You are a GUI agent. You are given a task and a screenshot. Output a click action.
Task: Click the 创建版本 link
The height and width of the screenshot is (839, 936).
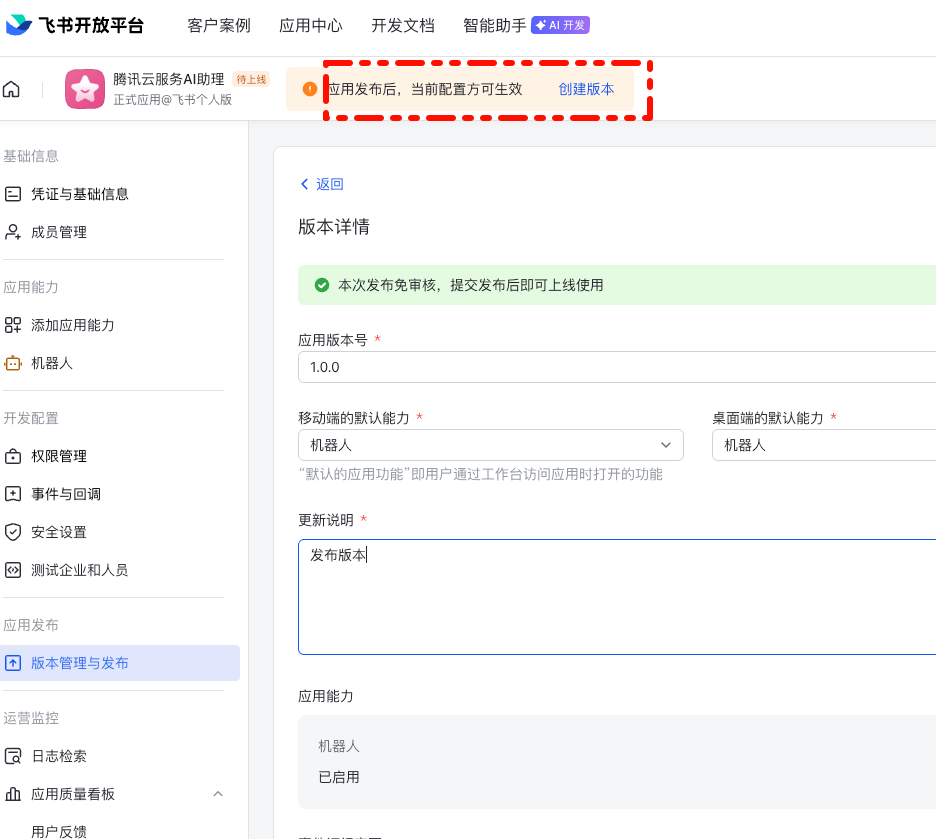pos(586,90)
